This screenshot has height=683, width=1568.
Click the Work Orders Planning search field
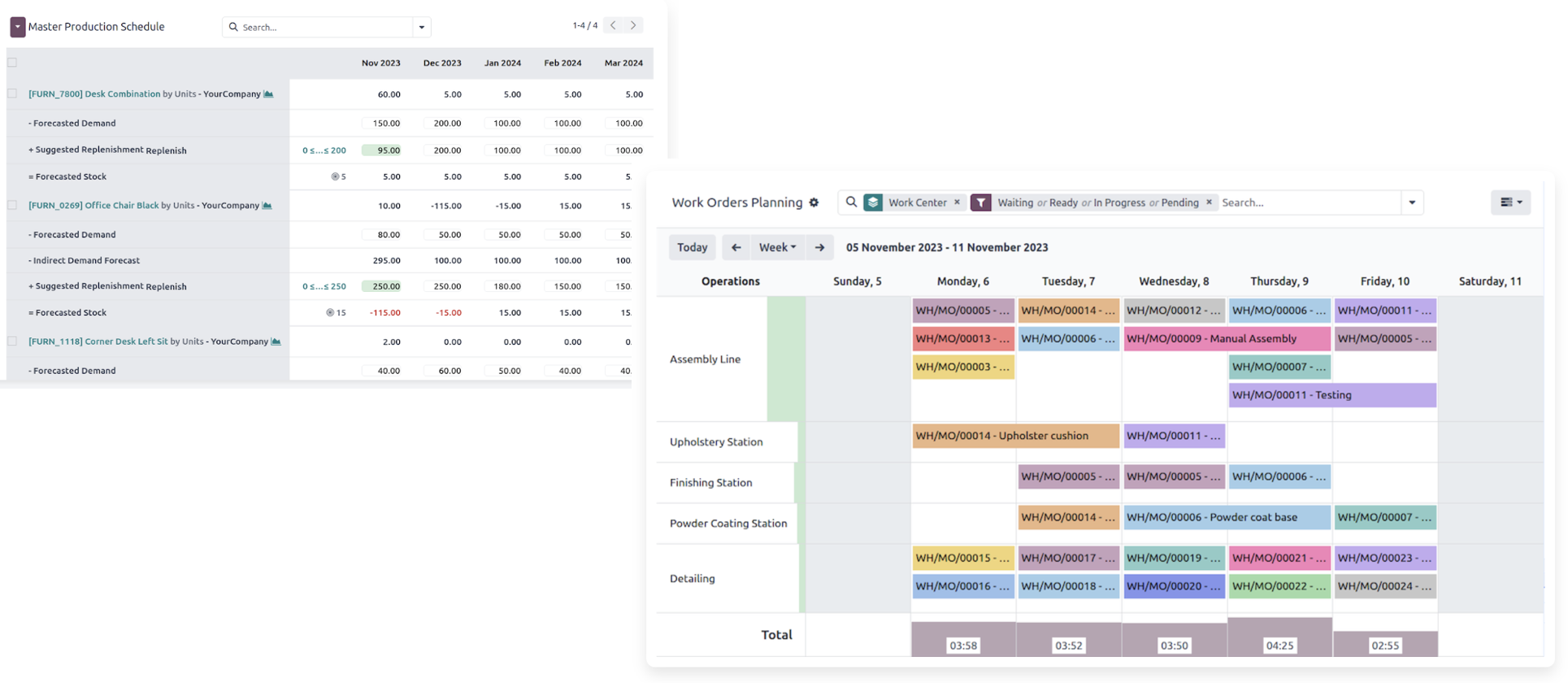pos(1309,202)
